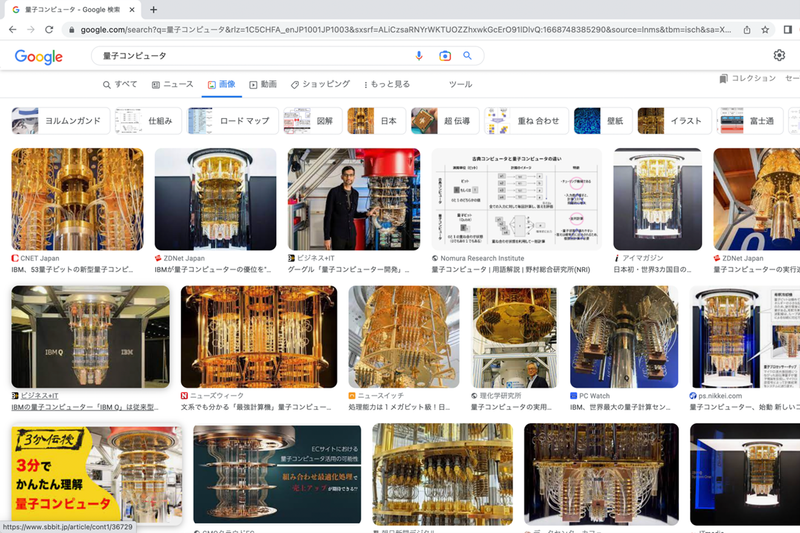Filter by 仕組み chip
800x533 pixels.
[148, 121]
